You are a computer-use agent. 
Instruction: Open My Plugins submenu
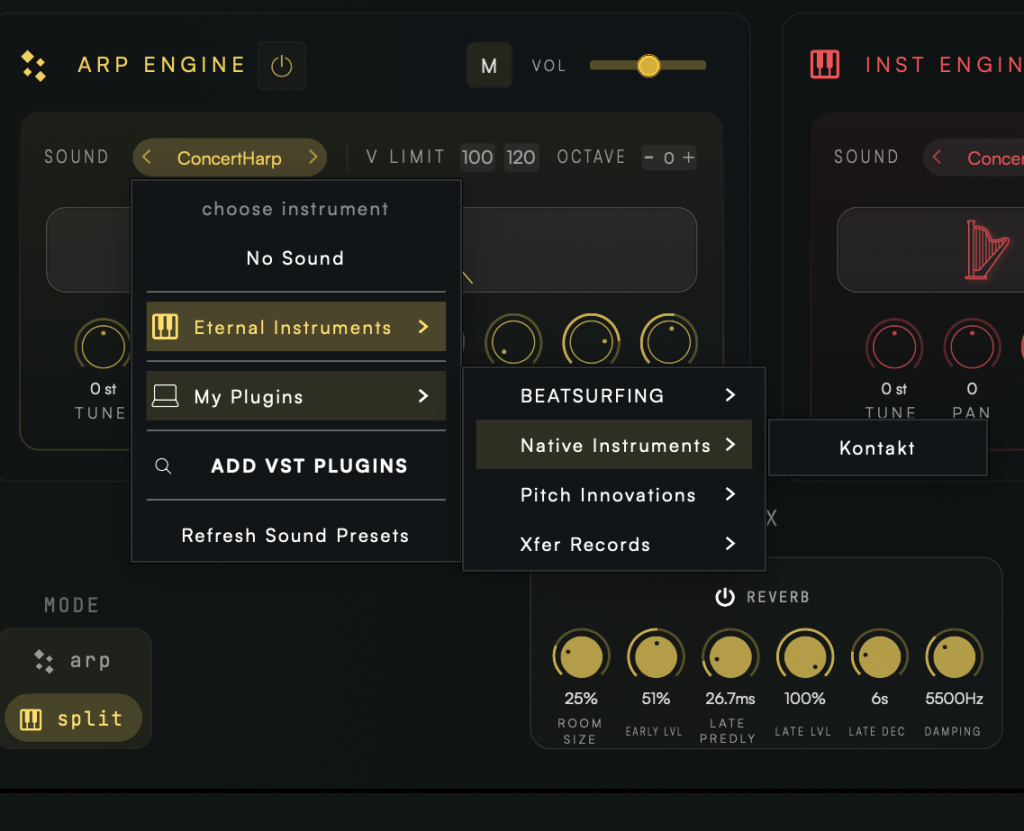pyautogui.click(x=296, y=396)
